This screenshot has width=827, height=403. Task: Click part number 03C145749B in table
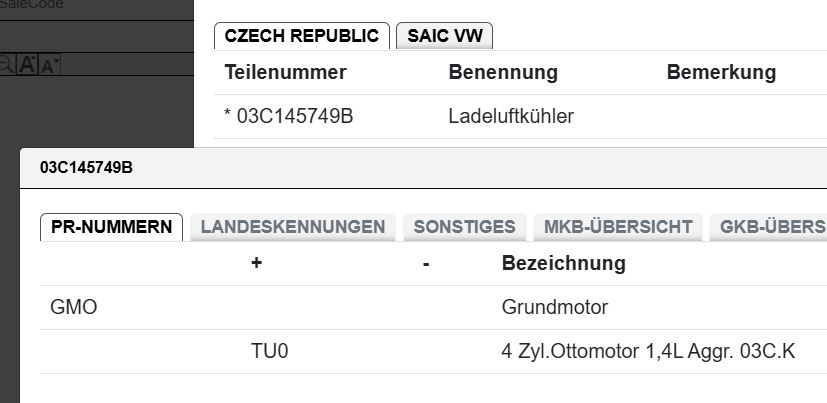pyautogui.click(x=289, y=117)
